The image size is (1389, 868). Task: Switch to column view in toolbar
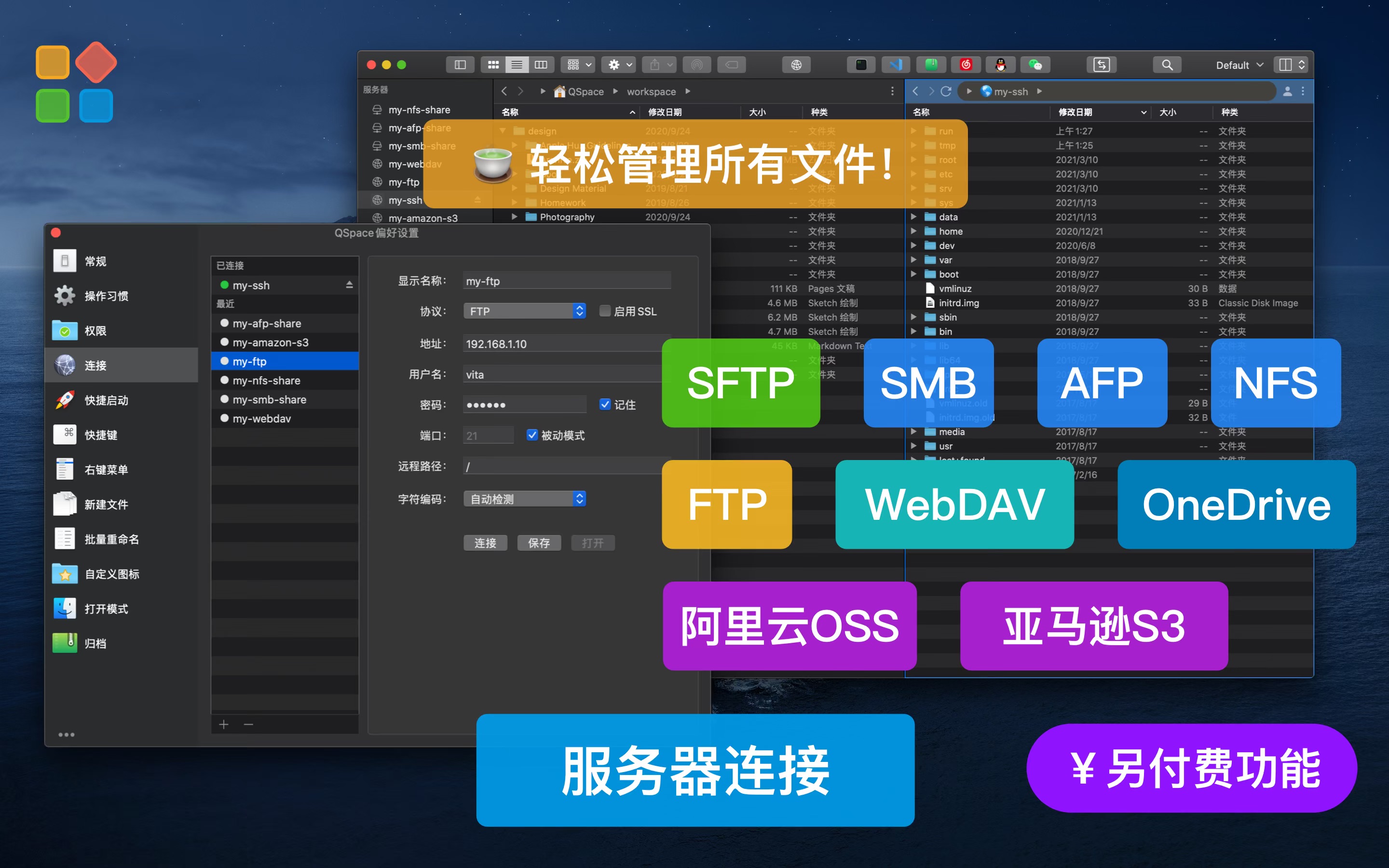click(541, 65)
